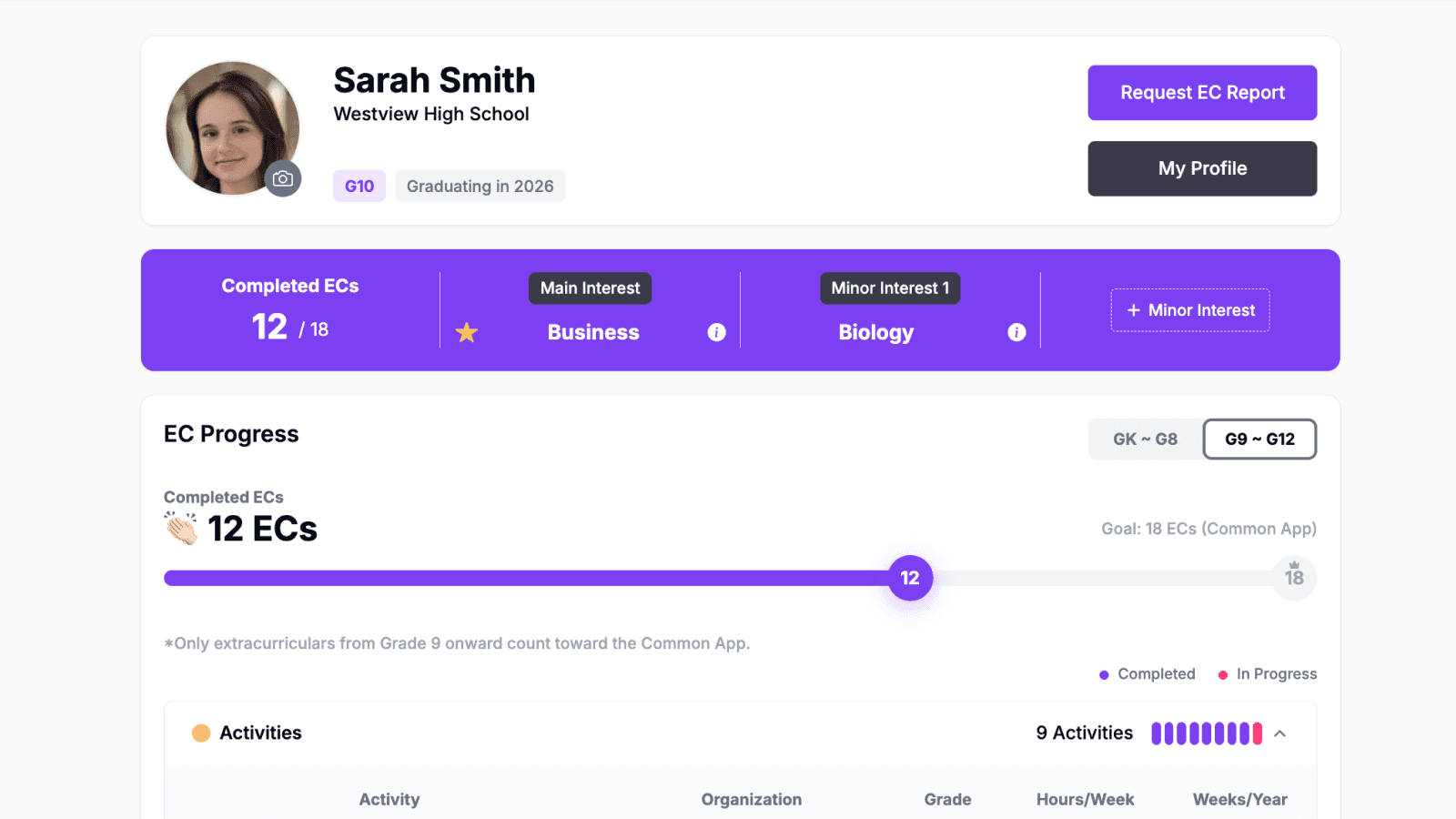The height and width of the screenshot is (819, 1456).
Task: Open My Profile
Action: [x=1202, y=168]
